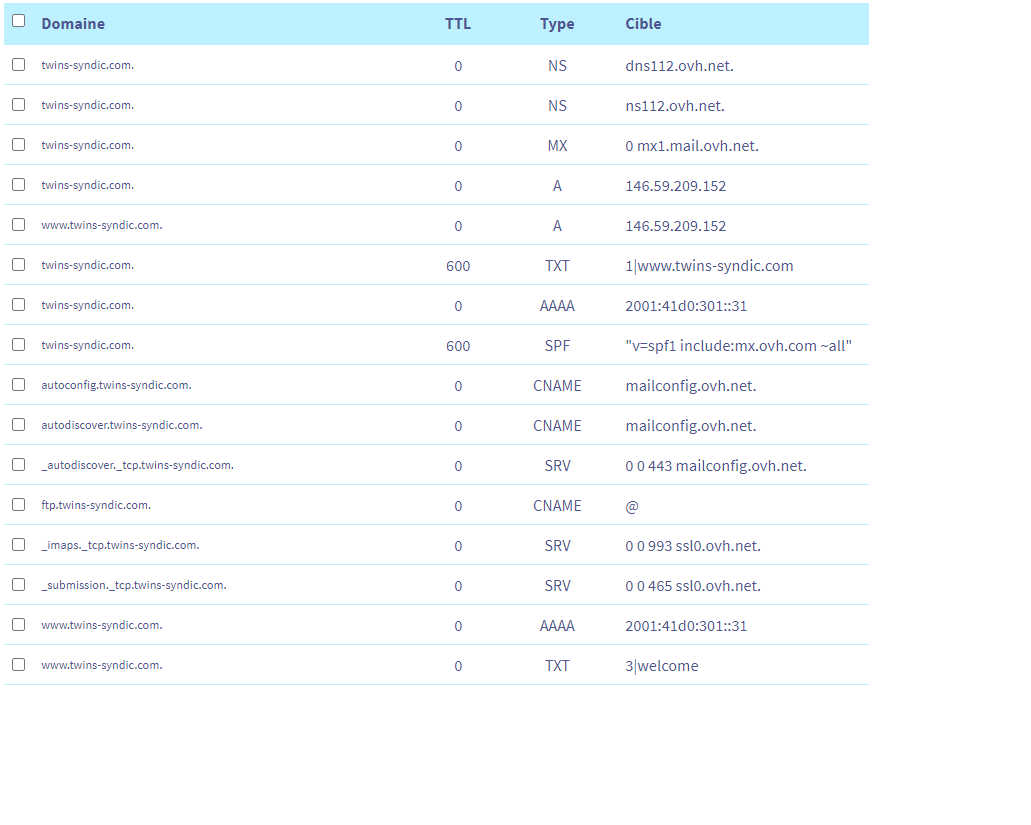Check the dns112.ovh.net NS record row

(18, 65)
